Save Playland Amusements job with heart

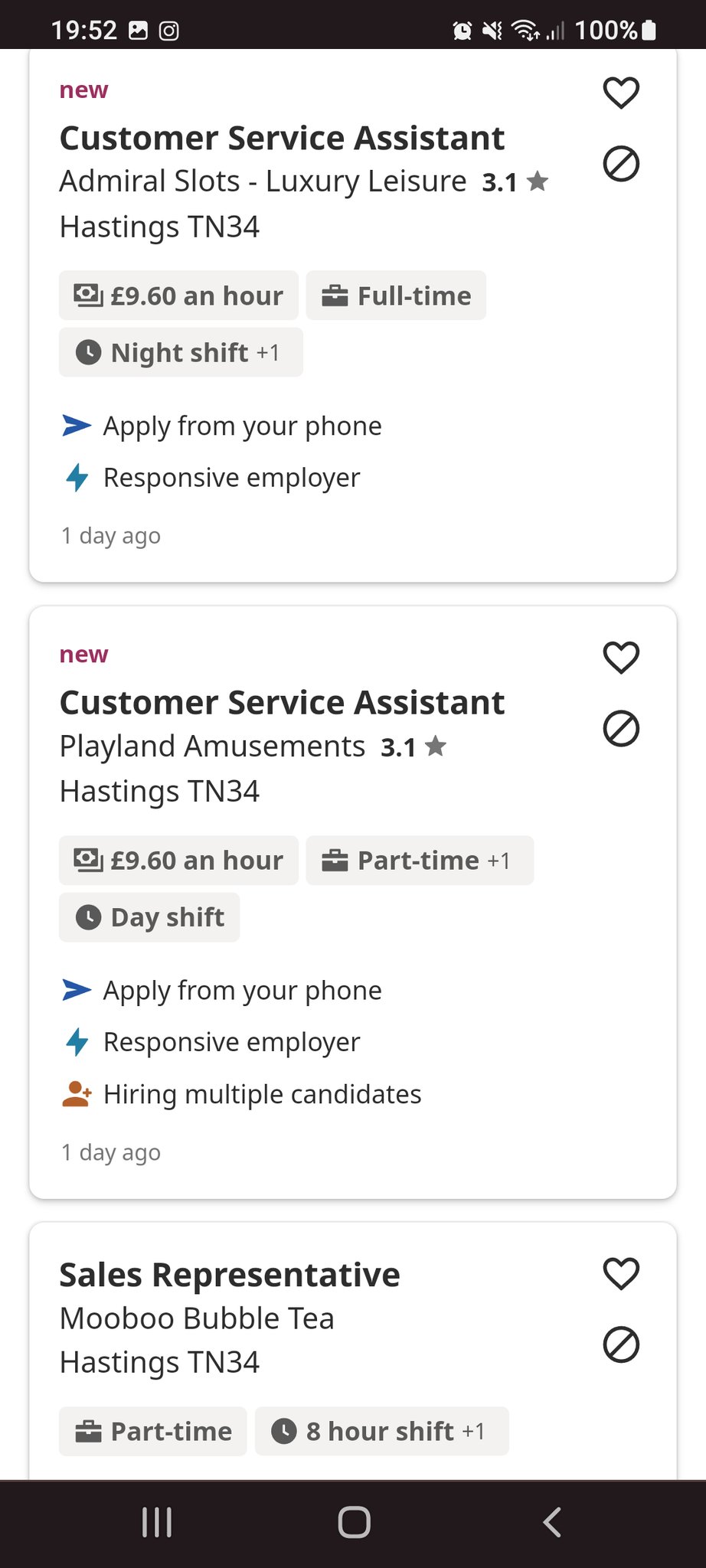click(621, 657)
